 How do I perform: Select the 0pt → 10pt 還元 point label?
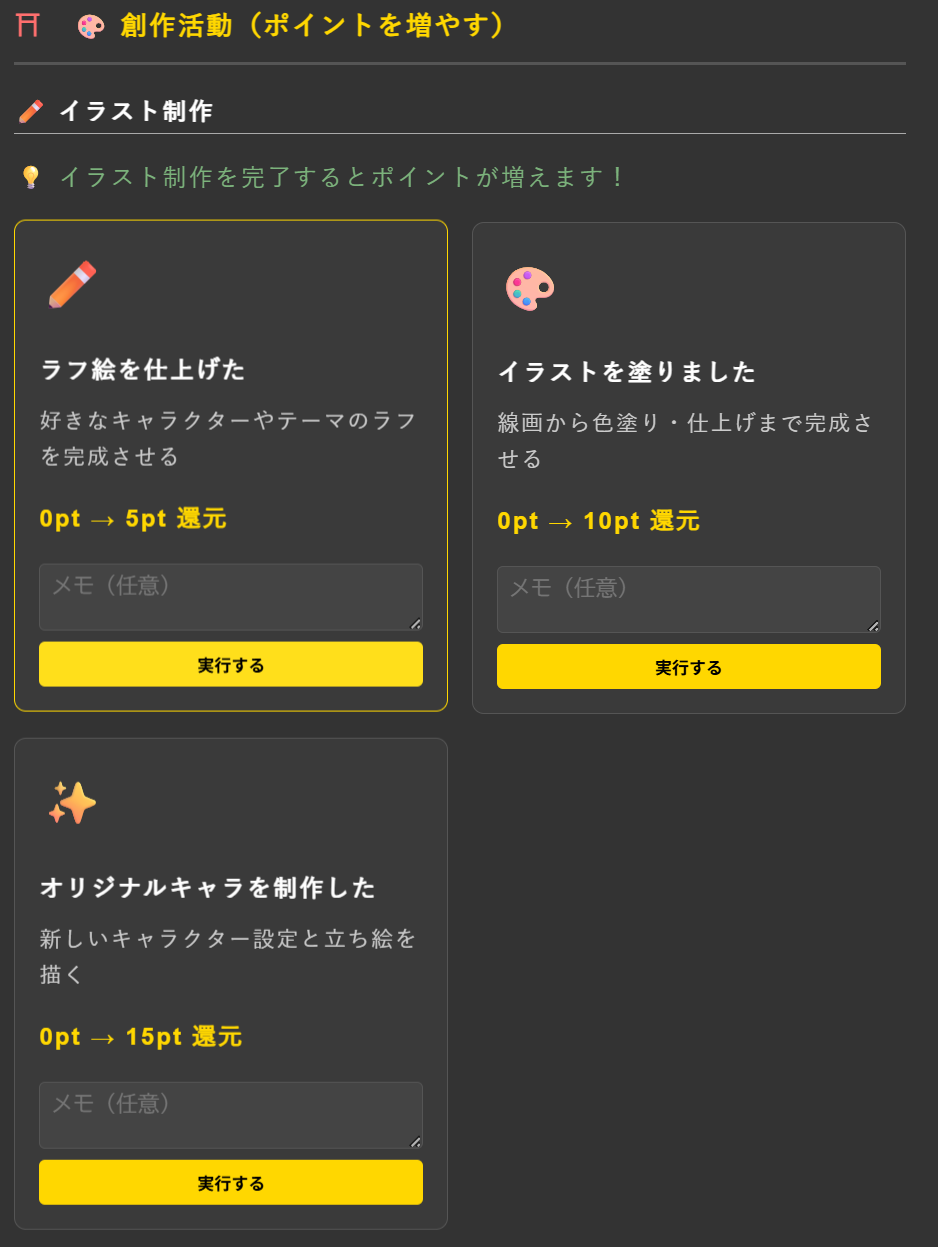point(600,520)
